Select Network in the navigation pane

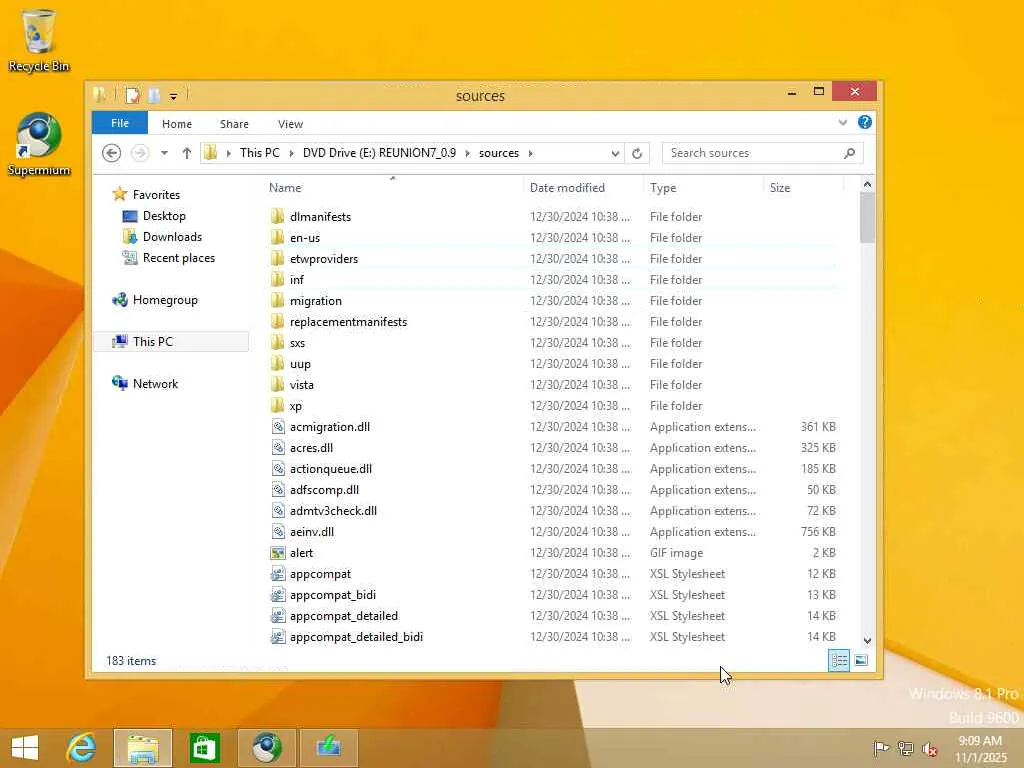(x=155, y=384)
